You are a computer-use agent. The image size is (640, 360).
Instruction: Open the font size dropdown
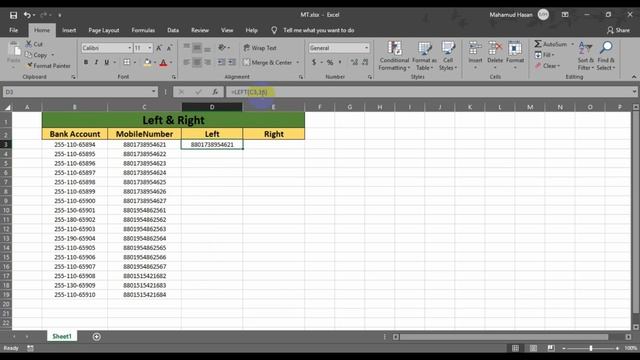pyautogui.click(x=149, y=48)
